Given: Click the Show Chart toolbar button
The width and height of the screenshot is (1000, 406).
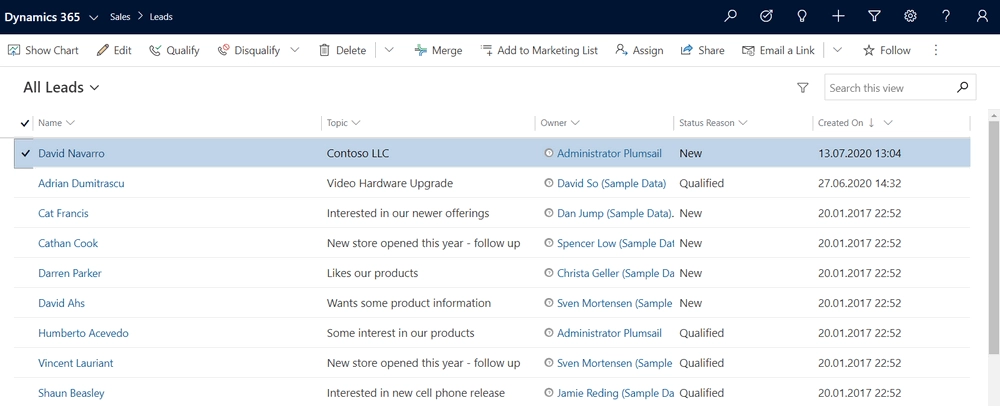Looking at the screenshot, I should (43, 50).
